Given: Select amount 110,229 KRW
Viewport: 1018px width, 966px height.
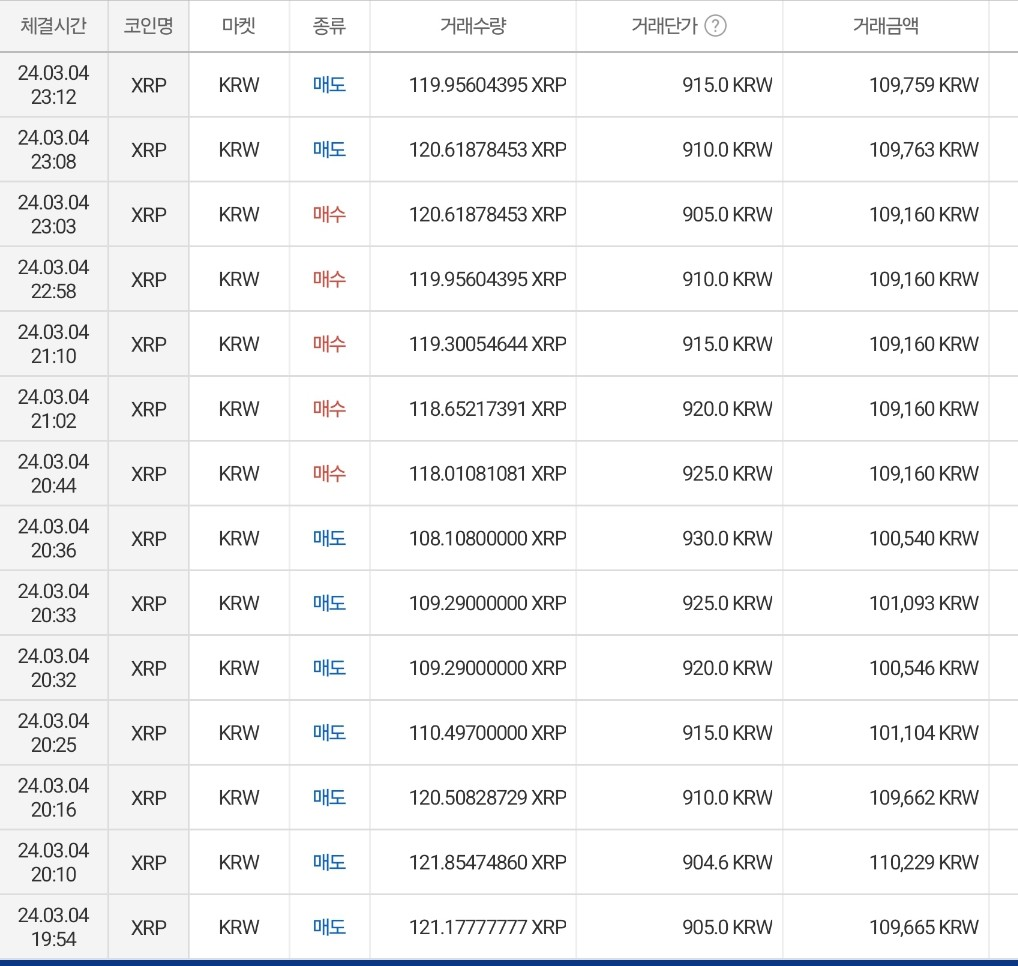Looking at the screenshot, I should (924, 863).
